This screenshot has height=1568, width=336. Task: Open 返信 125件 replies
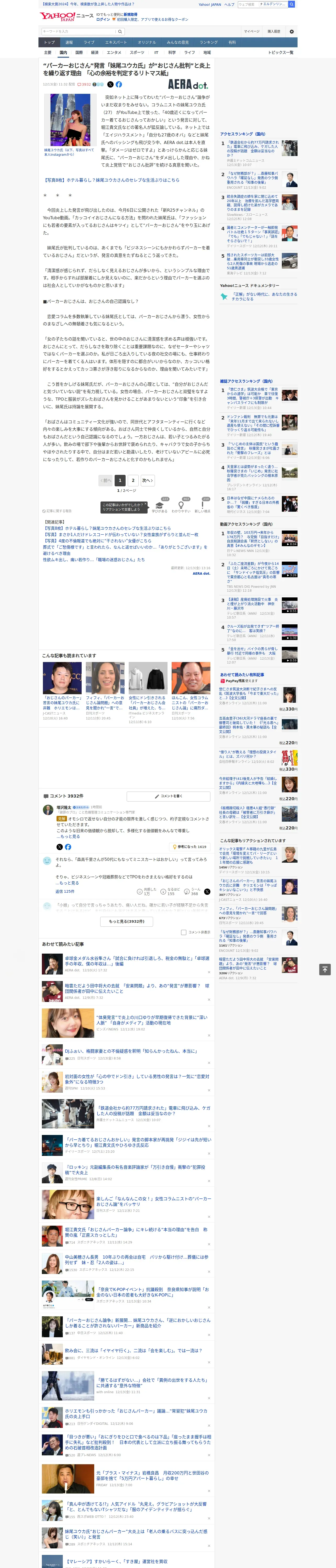[65, 891]
